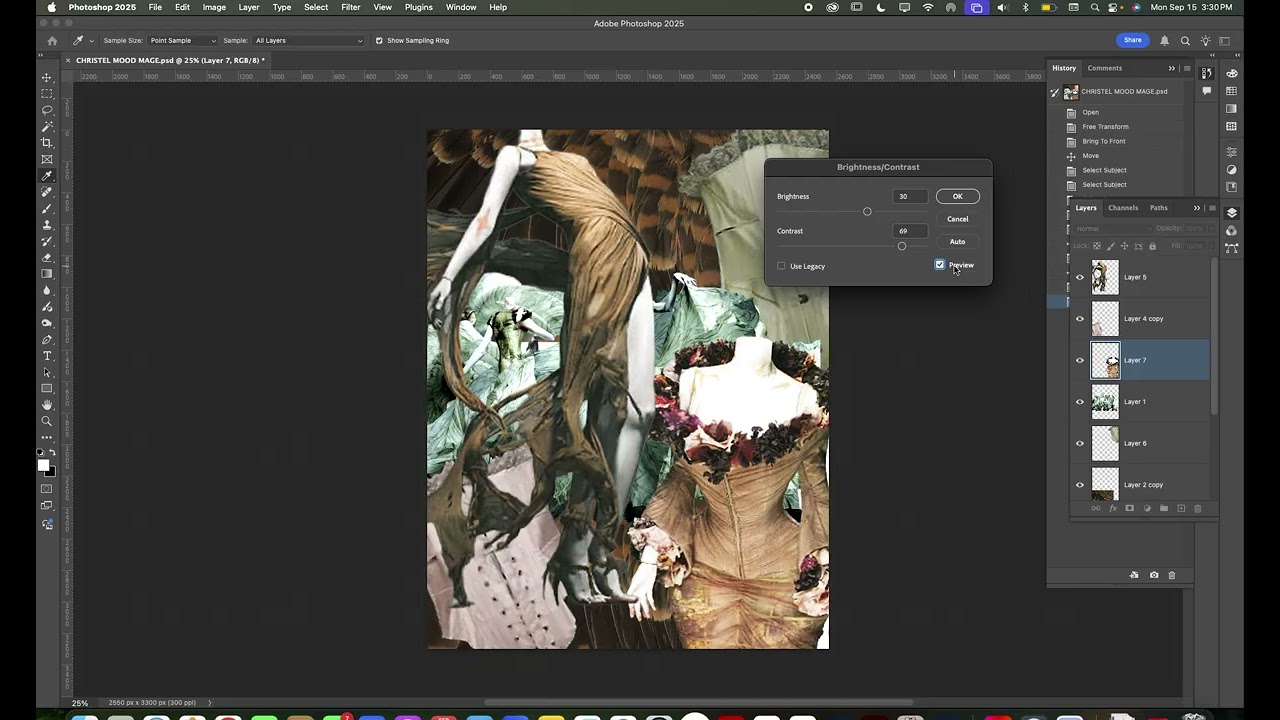Click the Contrast slider handle
The width and height of the screenshot is (1280, 720).
click(x=902, y=246)
